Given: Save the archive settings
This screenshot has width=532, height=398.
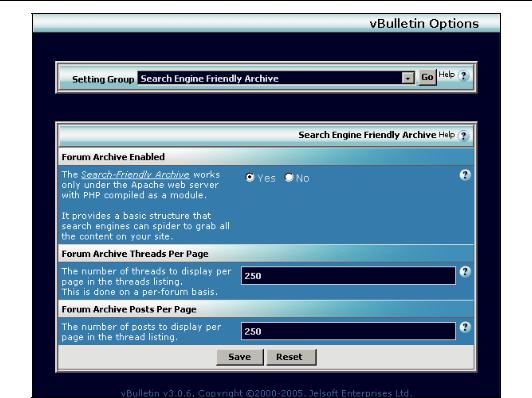Looking at the screenshot, I should coord(240,357).
